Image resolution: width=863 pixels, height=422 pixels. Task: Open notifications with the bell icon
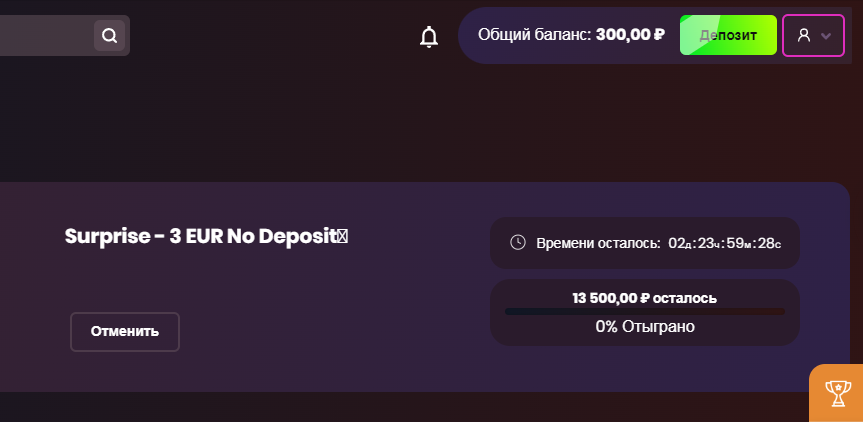point(429,37)
